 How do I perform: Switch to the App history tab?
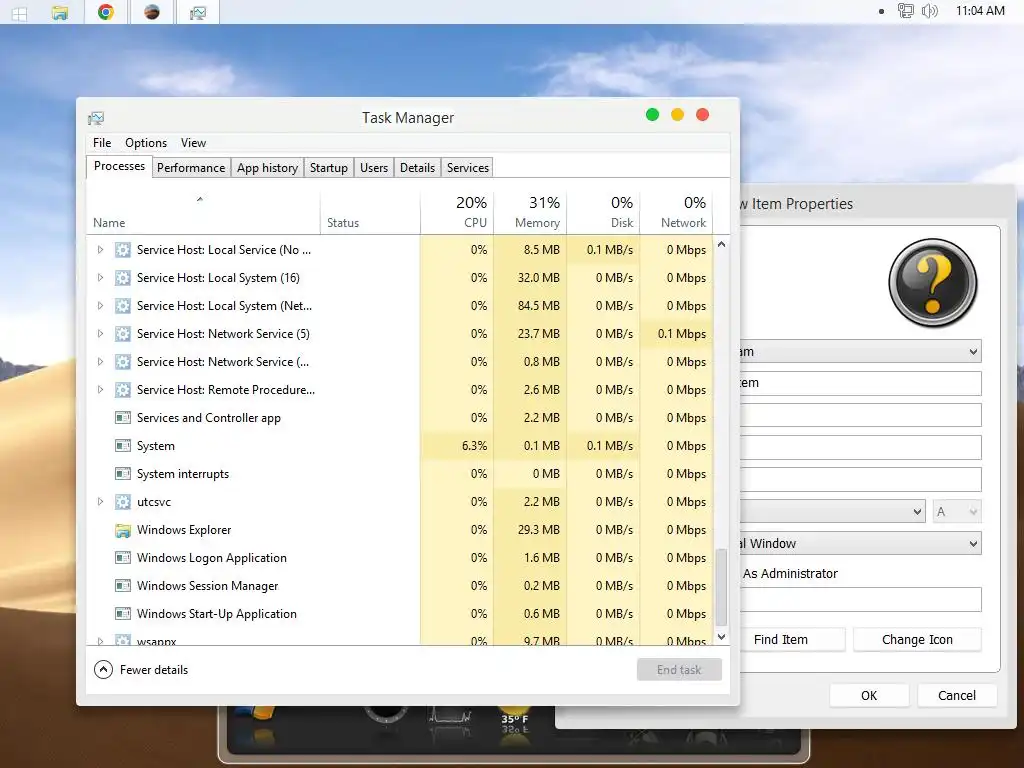267,168
